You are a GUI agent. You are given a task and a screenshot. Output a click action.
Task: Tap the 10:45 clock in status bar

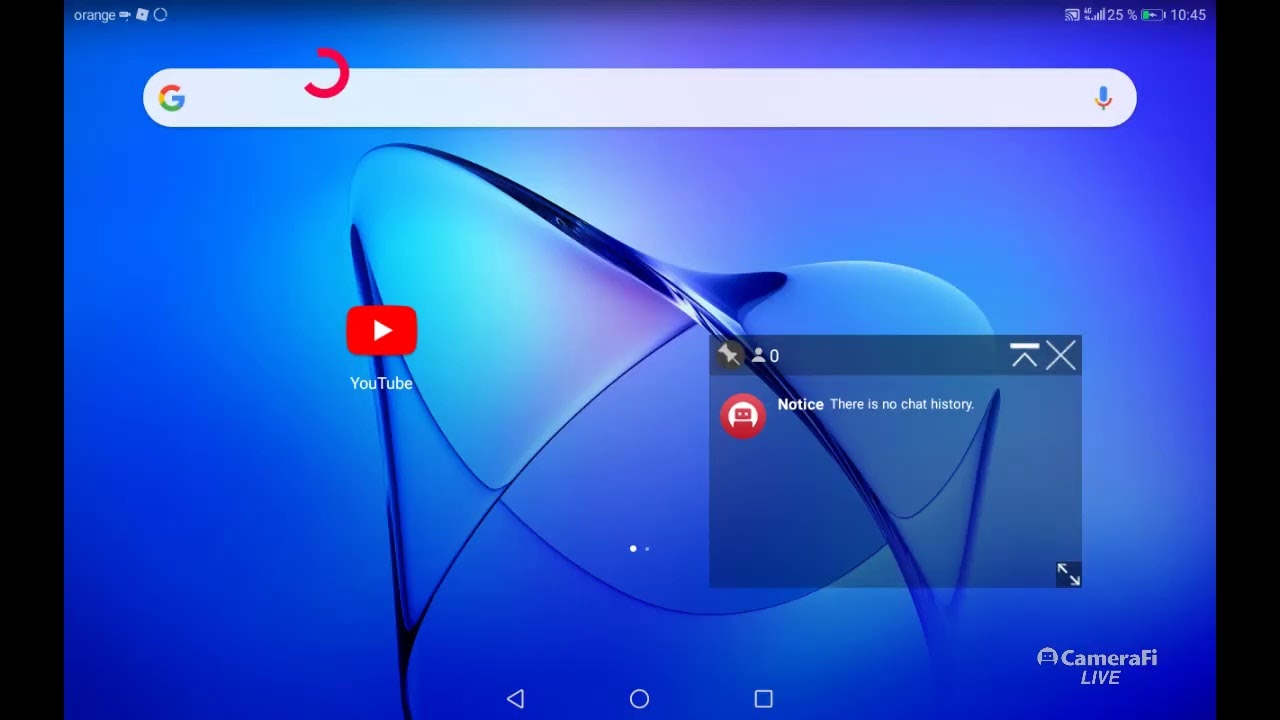pyautogui.click(x=1188, y=15)
